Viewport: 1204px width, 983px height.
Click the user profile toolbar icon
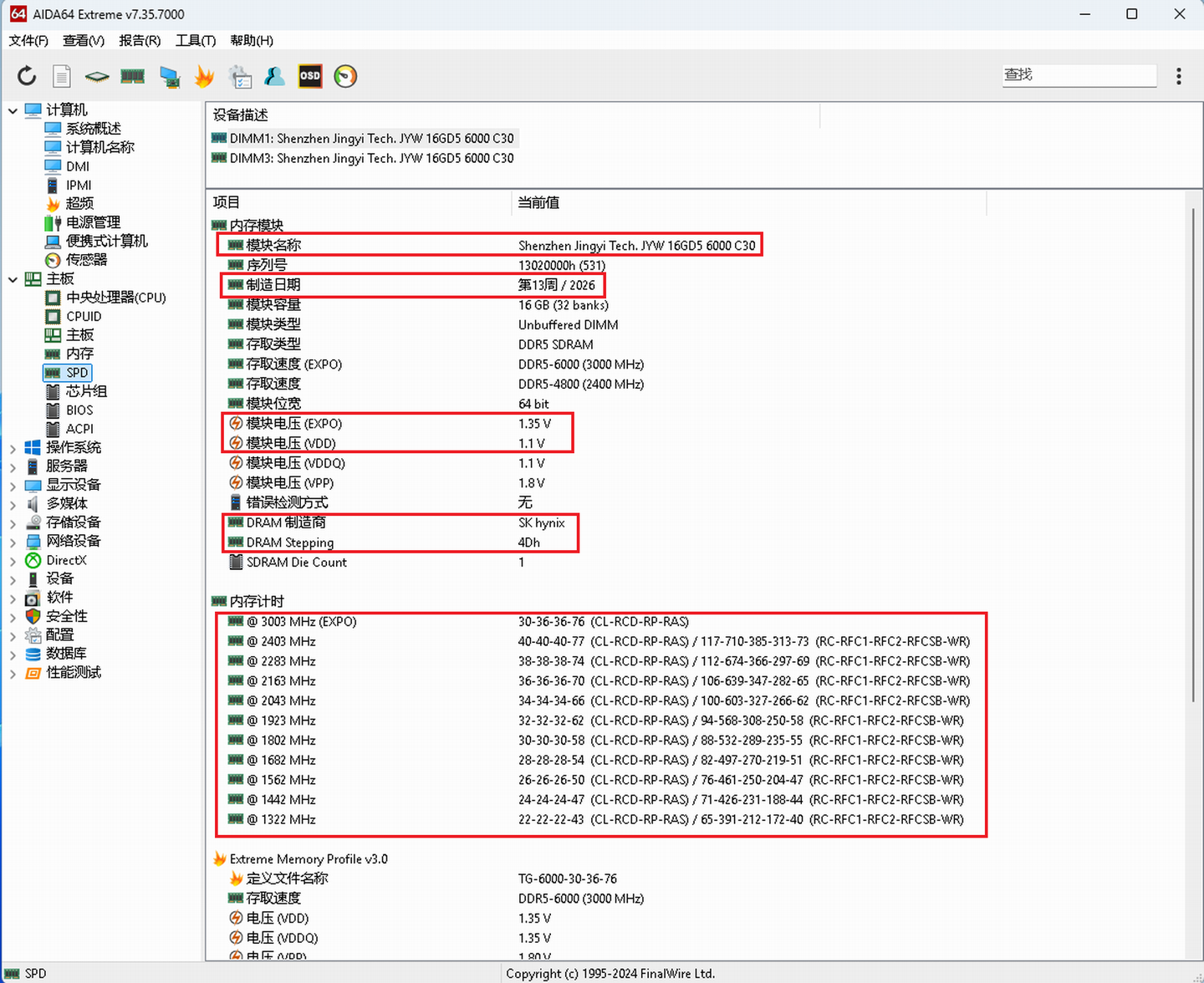(274, 76)
